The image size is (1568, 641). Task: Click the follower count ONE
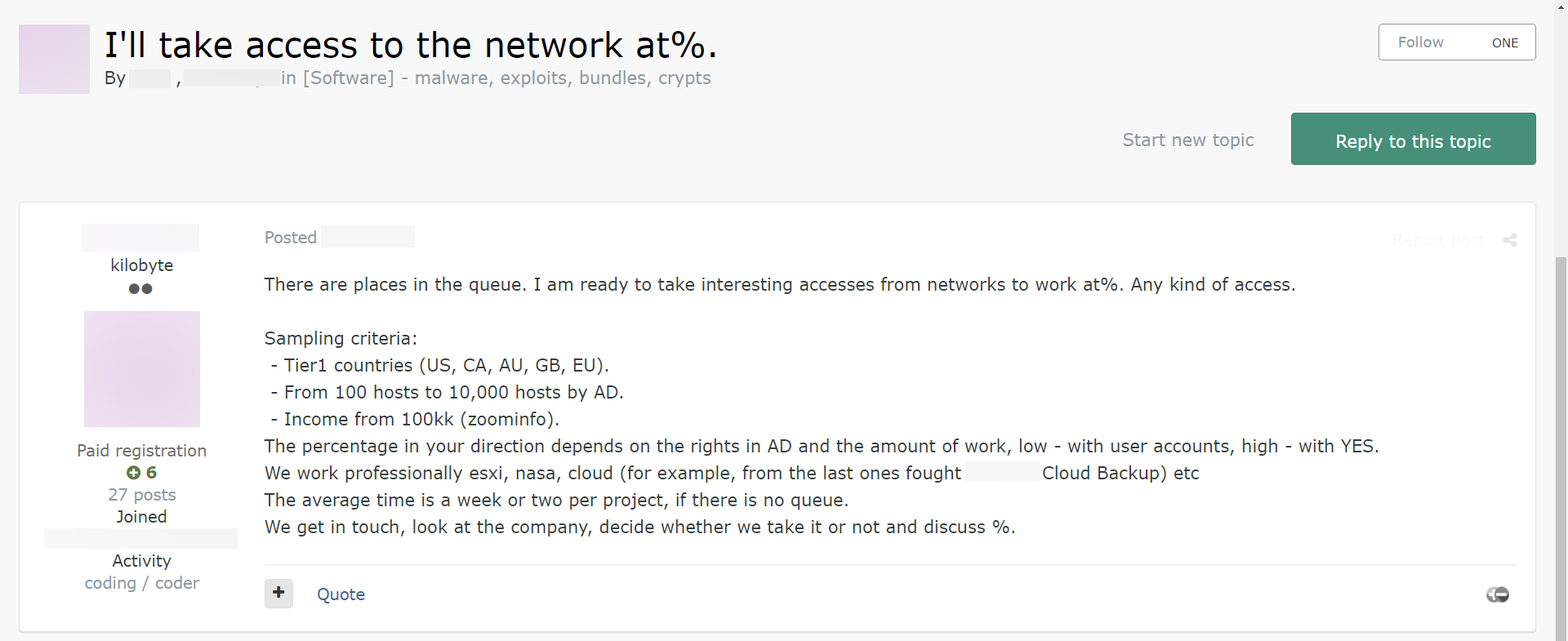click(x=1504, y=42)
